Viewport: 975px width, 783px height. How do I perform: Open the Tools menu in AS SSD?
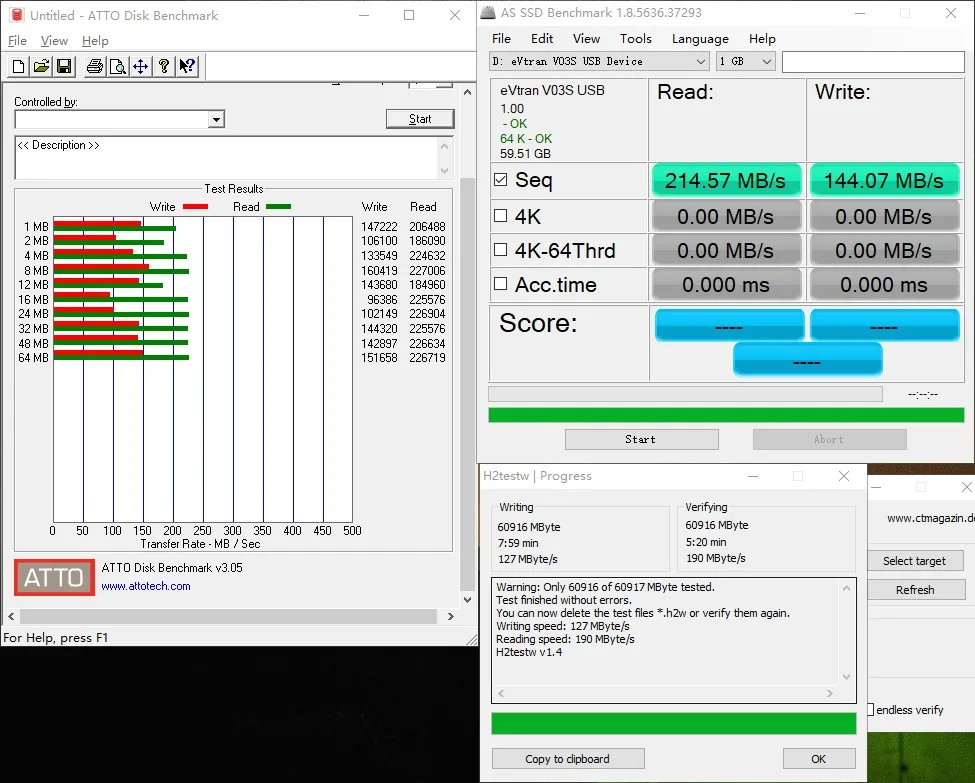click(x=635, y=39)
